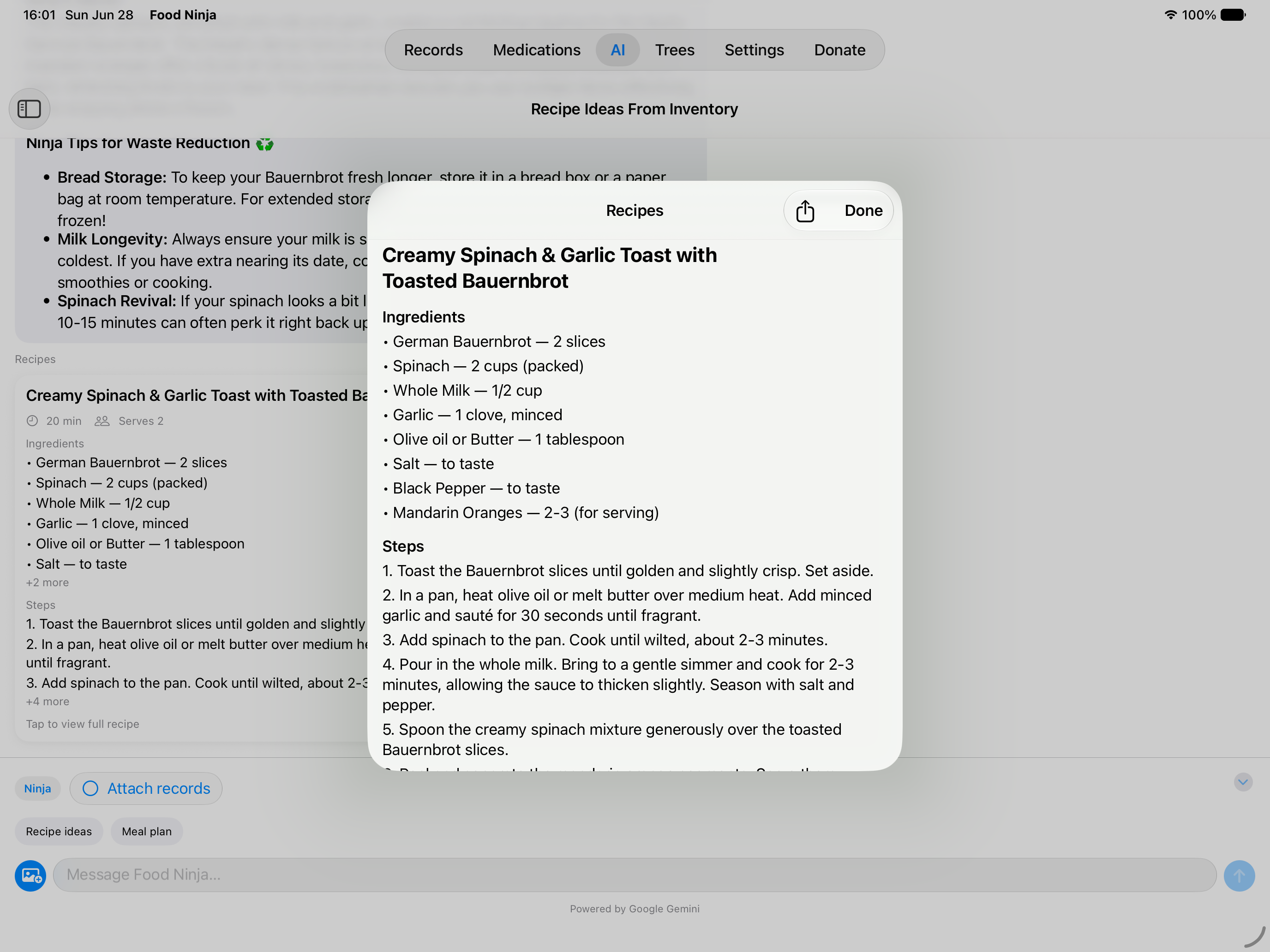
Task: Close recipe sheet with Done
Action: (863, 211)
